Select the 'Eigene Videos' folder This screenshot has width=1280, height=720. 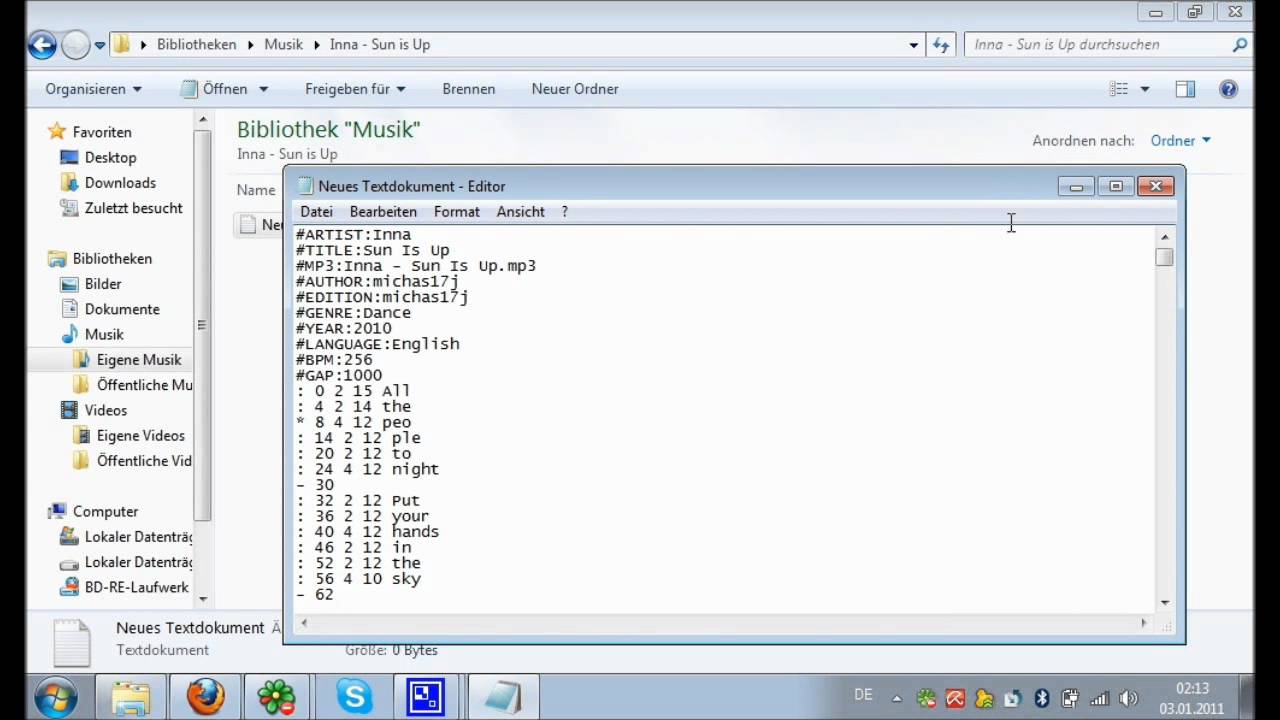(140, 436)
